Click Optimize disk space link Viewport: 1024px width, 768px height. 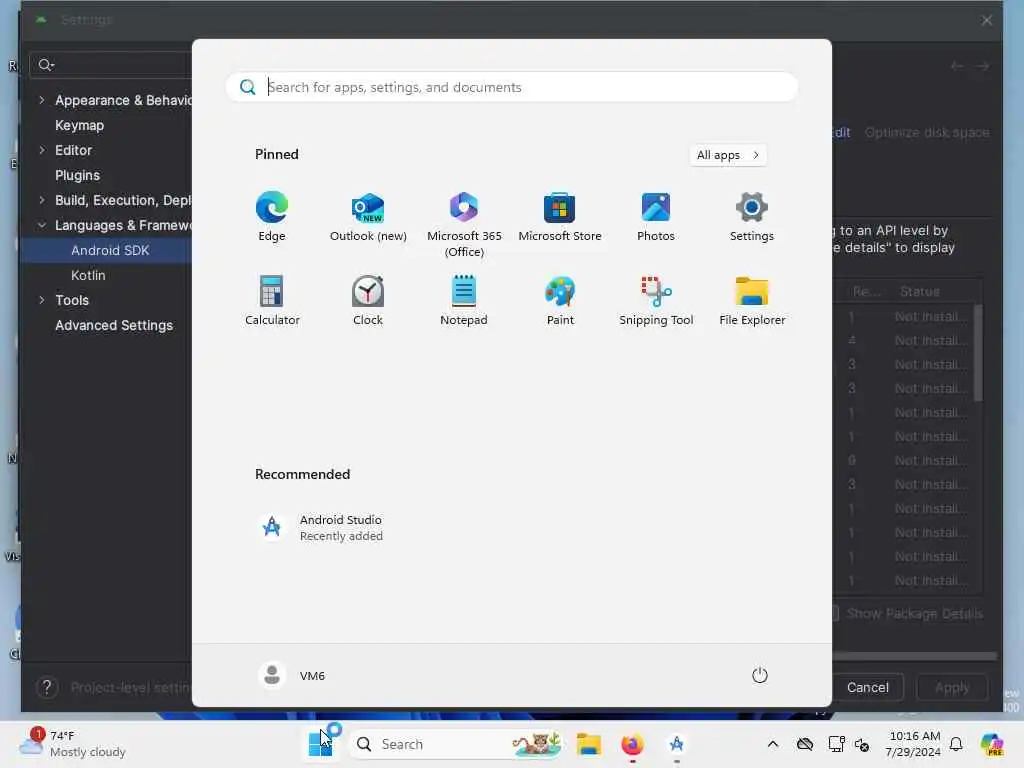coord(927,133)
